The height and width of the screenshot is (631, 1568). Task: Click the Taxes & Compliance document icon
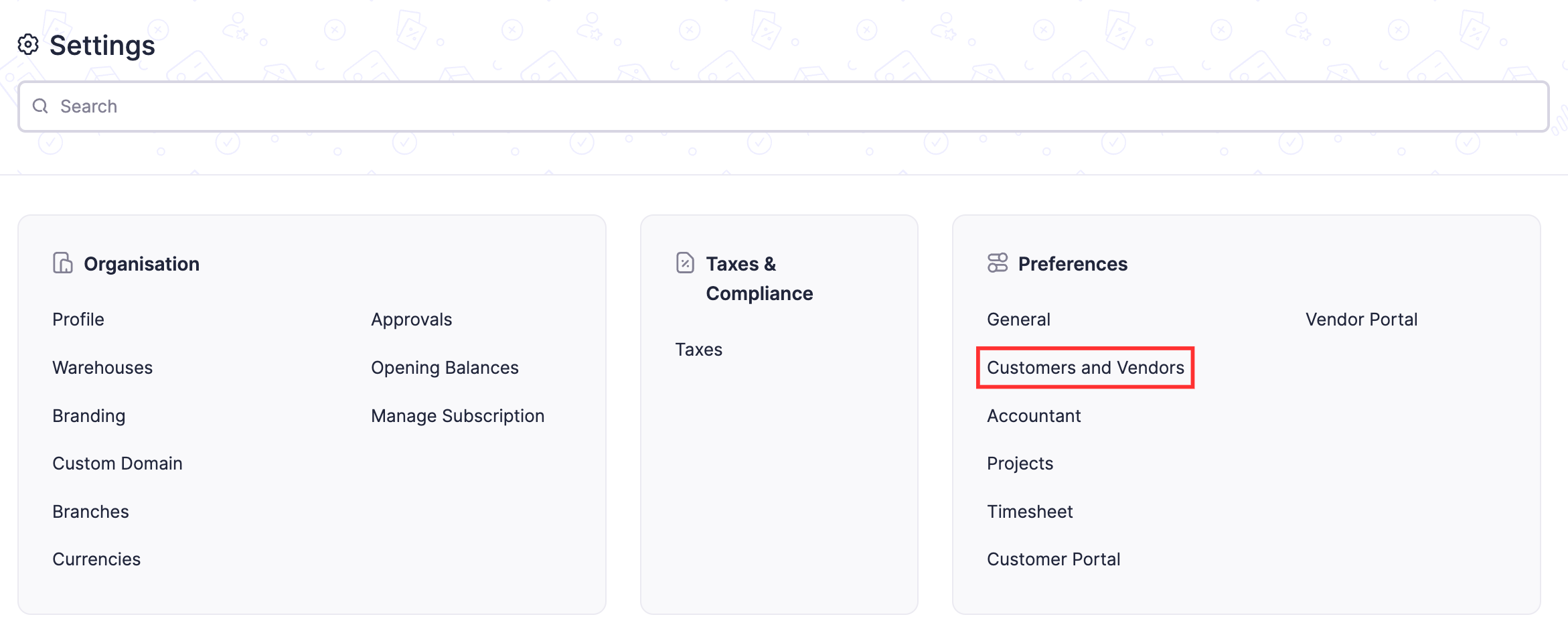684,263
